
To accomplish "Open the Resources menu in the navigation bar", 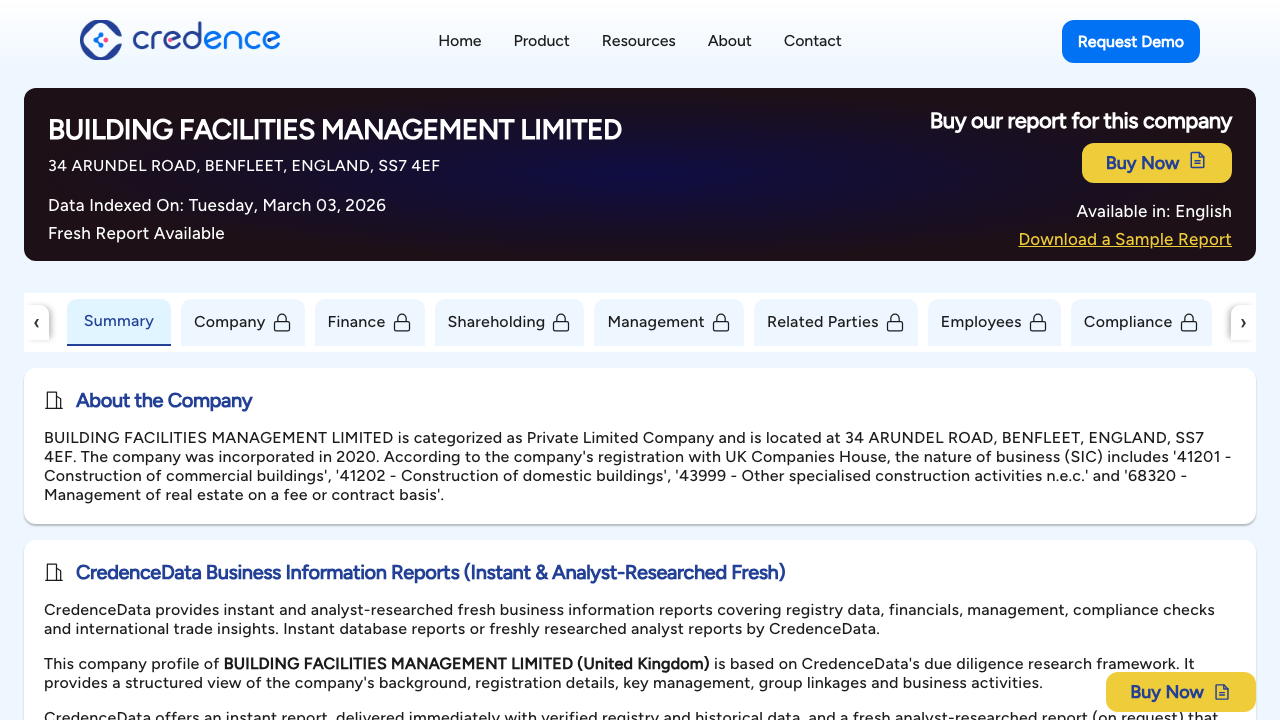I will (x=638, y=41).
